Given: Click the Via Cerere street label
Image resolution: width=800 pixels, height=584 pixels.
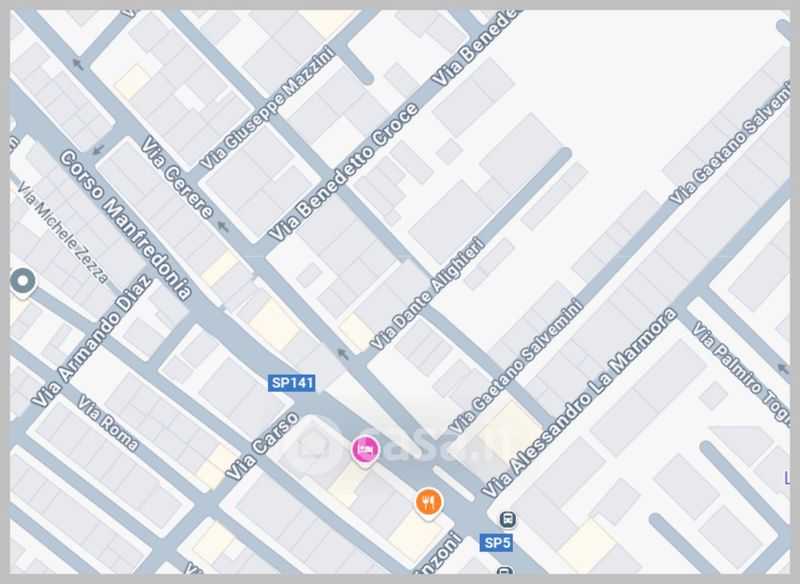Looking at the screenshot, I should [x=177, y=177].
